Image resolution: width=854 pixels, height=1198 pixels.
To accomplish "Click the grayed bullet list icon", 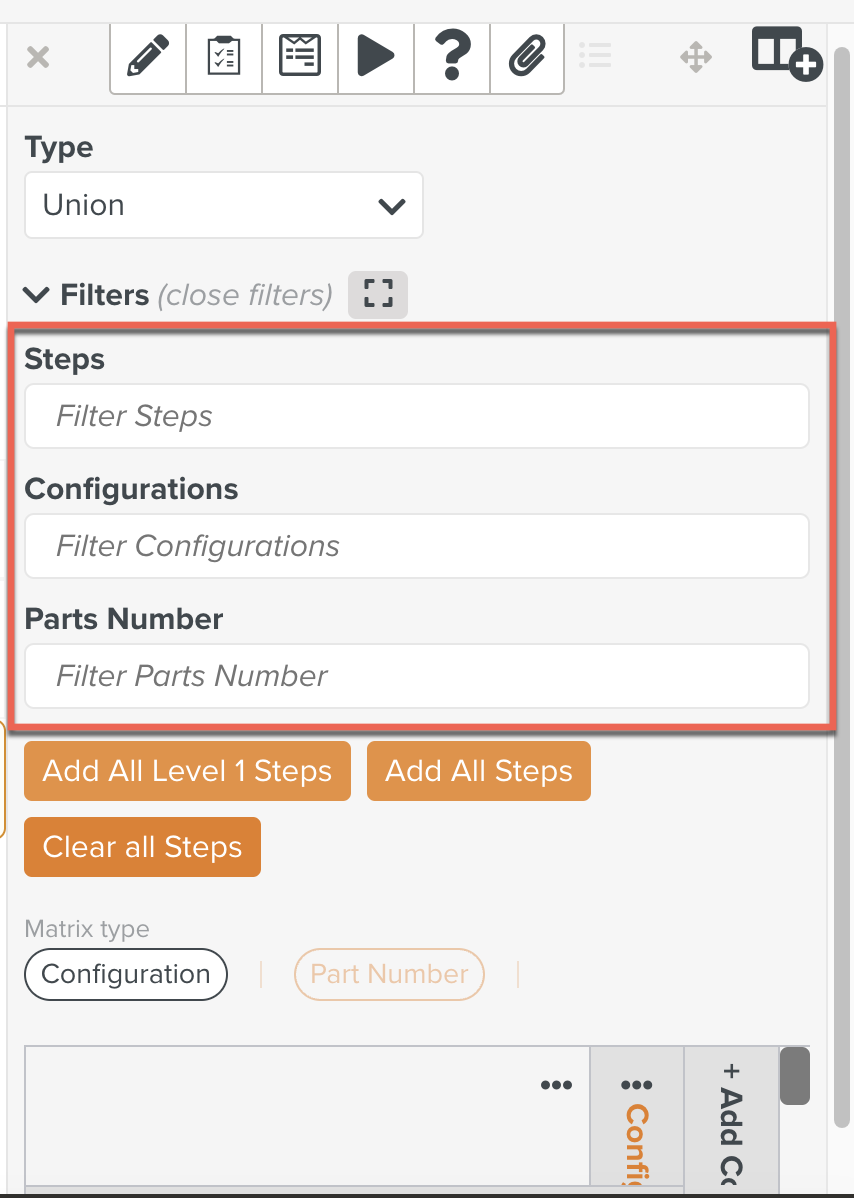I will point(595,55).
